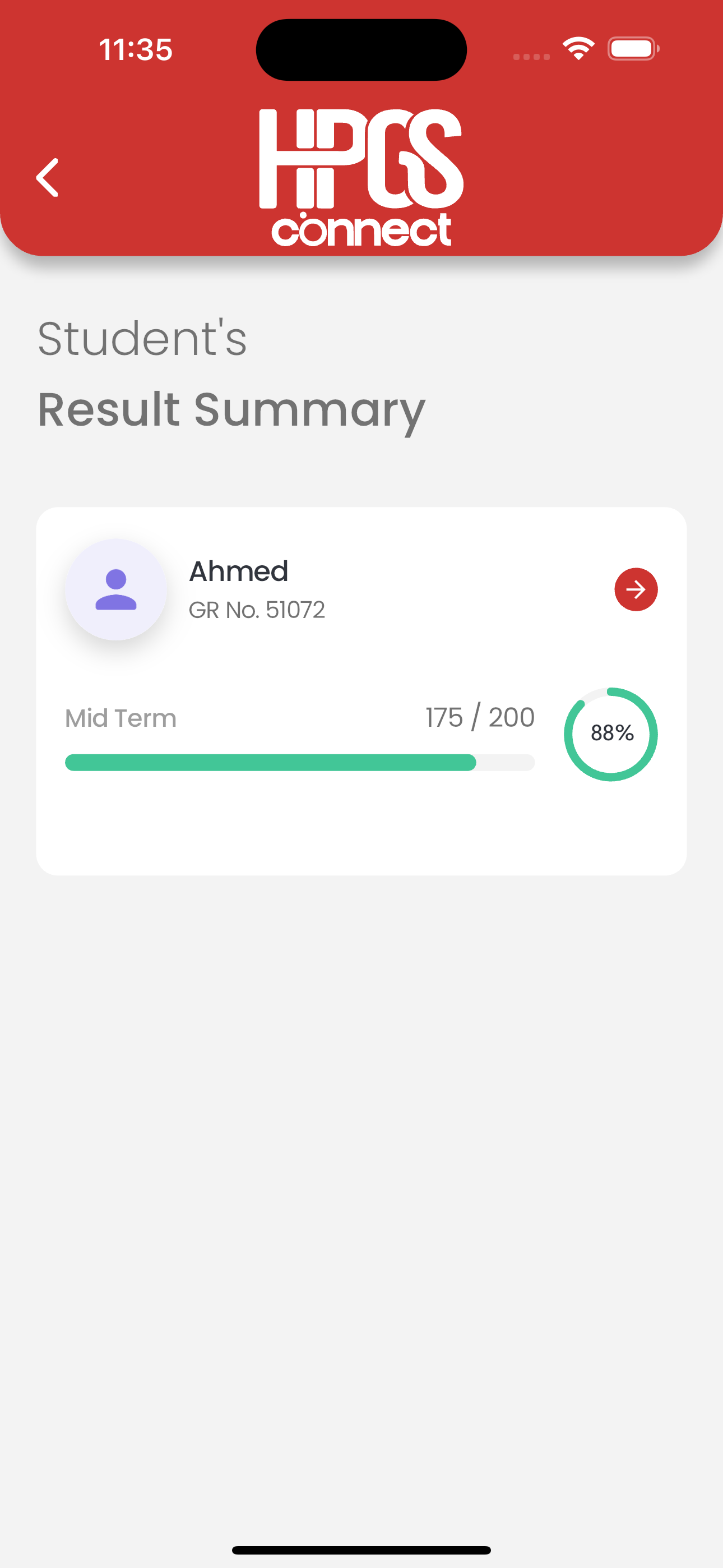Tap the Result Summary heading
The width and height of the screenshot is (723, 1568).
pos(231,411)
